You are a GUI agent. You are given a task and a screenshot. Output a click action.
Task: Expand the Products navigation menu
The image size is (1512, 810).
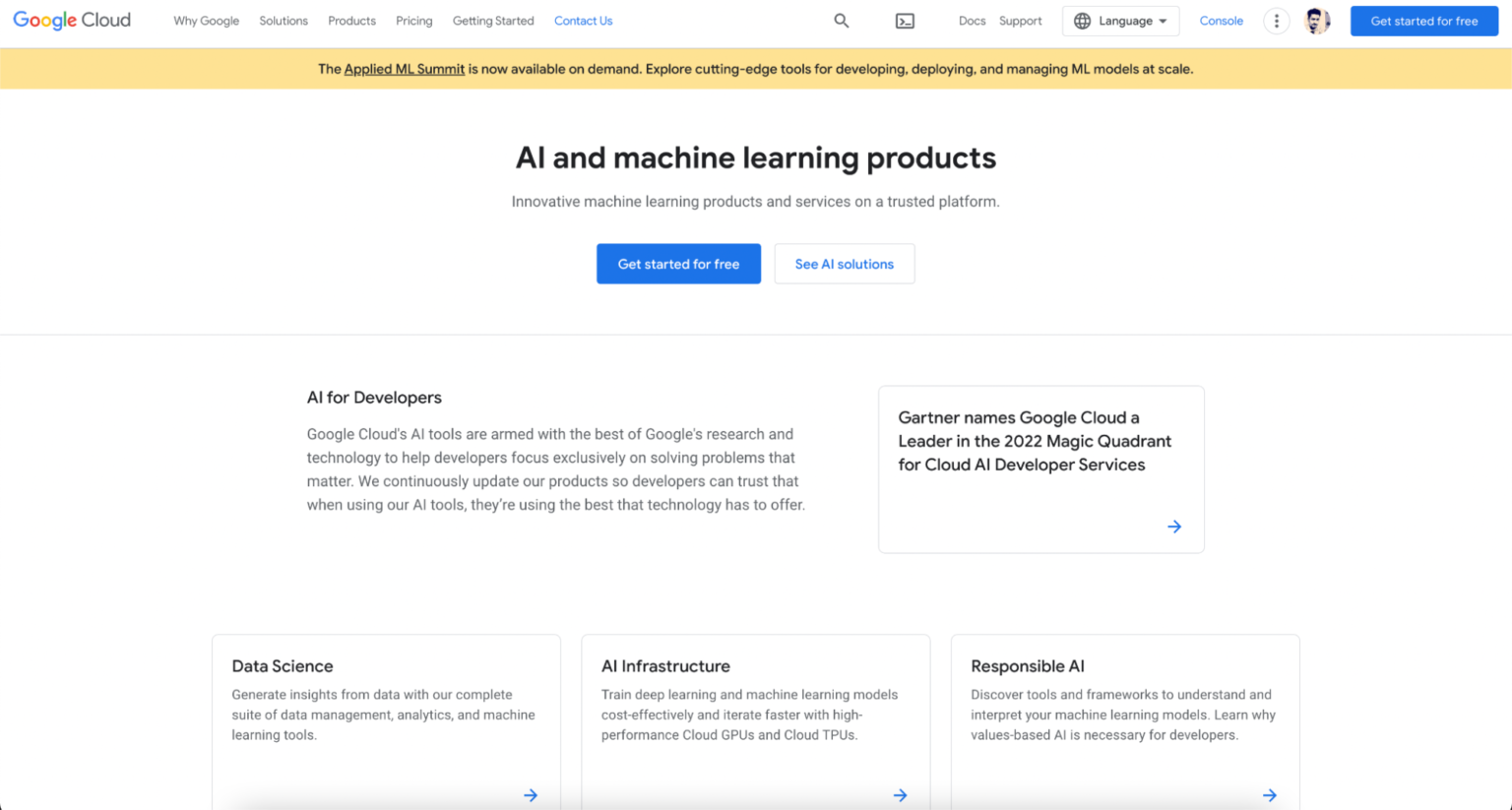pyautogui.click(x=351, y=21)
